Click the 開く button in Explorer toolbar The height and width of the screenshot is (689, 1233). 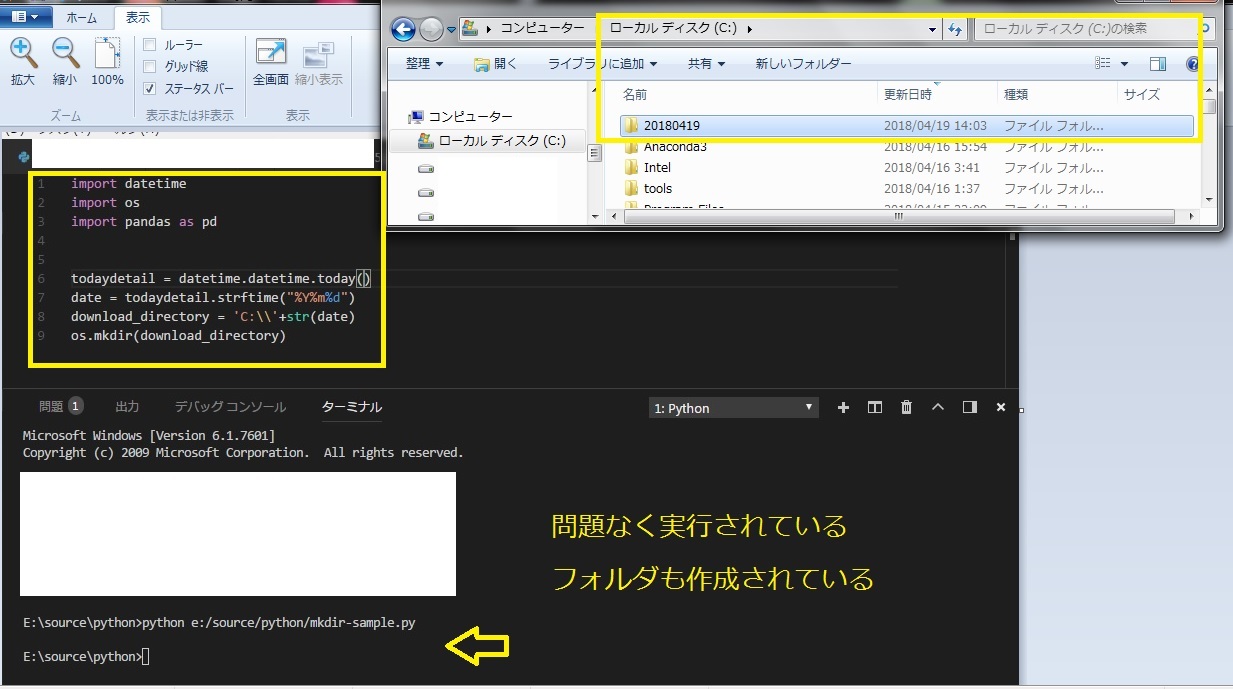click(496, 64)
